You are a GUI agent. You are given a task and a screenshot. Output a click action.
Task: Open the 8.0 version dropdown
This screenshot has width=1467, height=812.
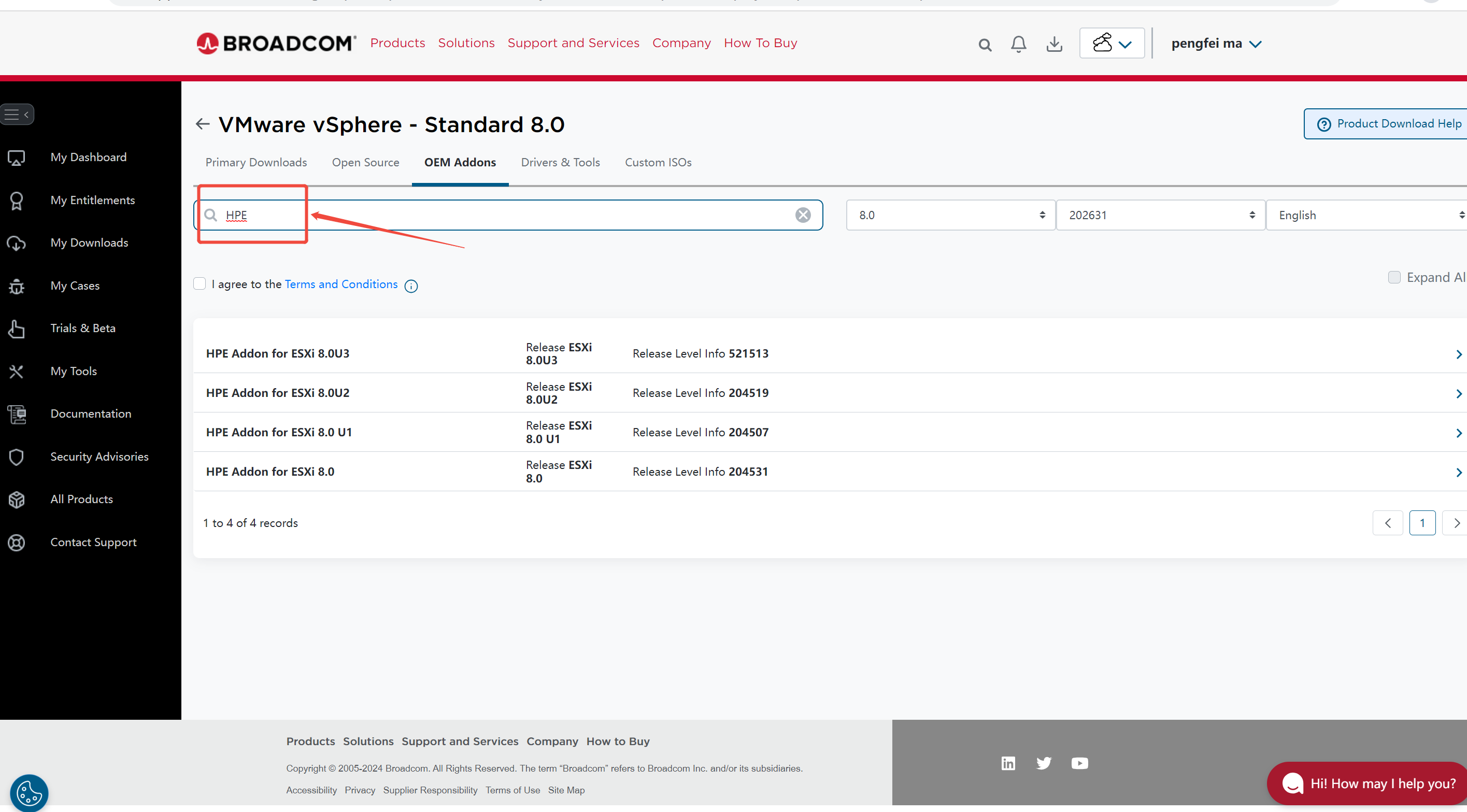(950, 215)
